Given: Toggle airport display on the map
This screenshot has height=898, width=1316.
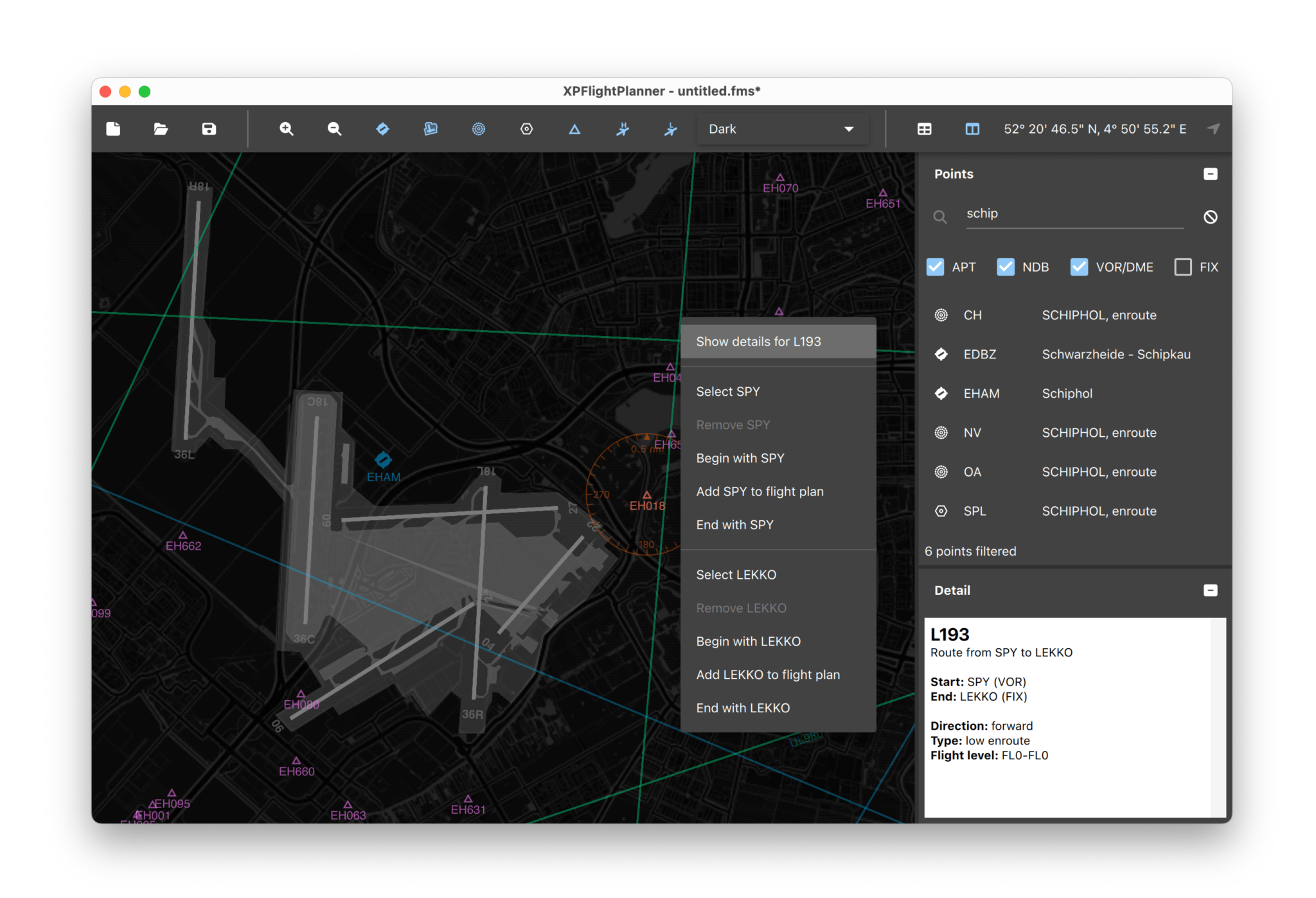Looking at the screenshot, I should point(382,128).
